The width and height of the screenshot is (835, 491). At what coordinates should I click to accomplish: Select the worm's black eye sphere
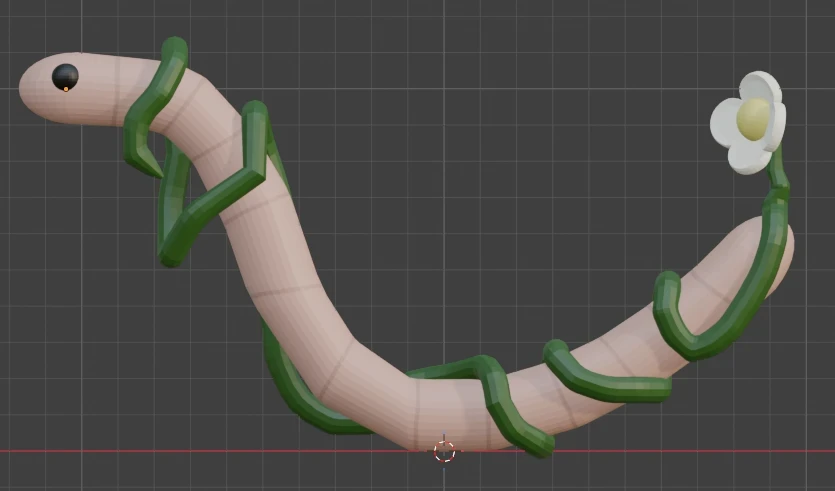pos(65,77)
